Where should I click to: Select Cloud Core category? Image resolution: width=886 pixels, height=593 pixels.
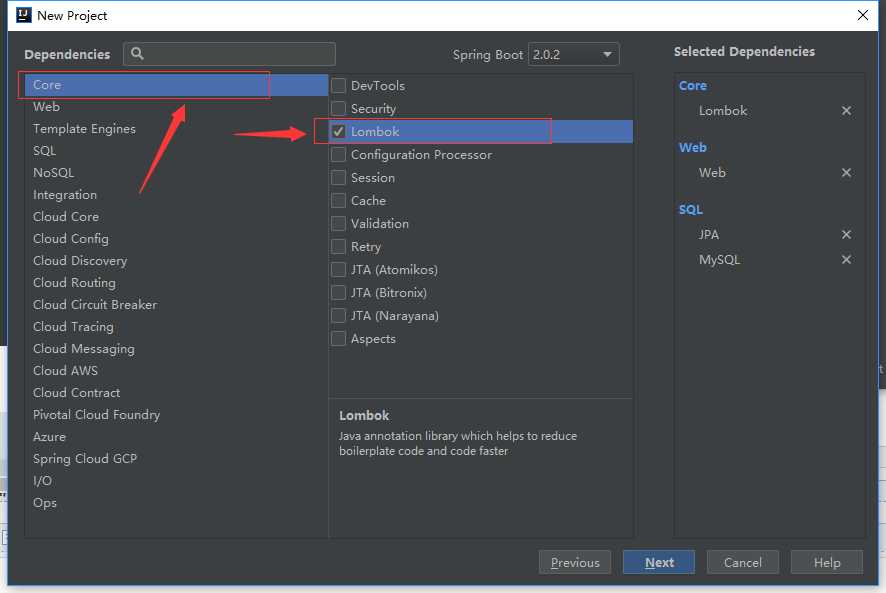pyautogui.click(x=176, y=217)
